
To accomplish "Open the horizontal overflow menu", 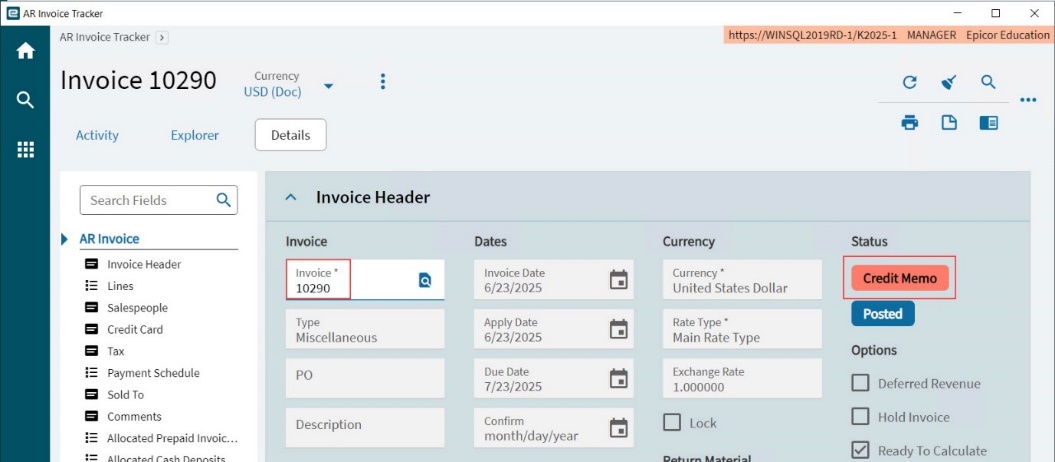I will coord(1028,100).
